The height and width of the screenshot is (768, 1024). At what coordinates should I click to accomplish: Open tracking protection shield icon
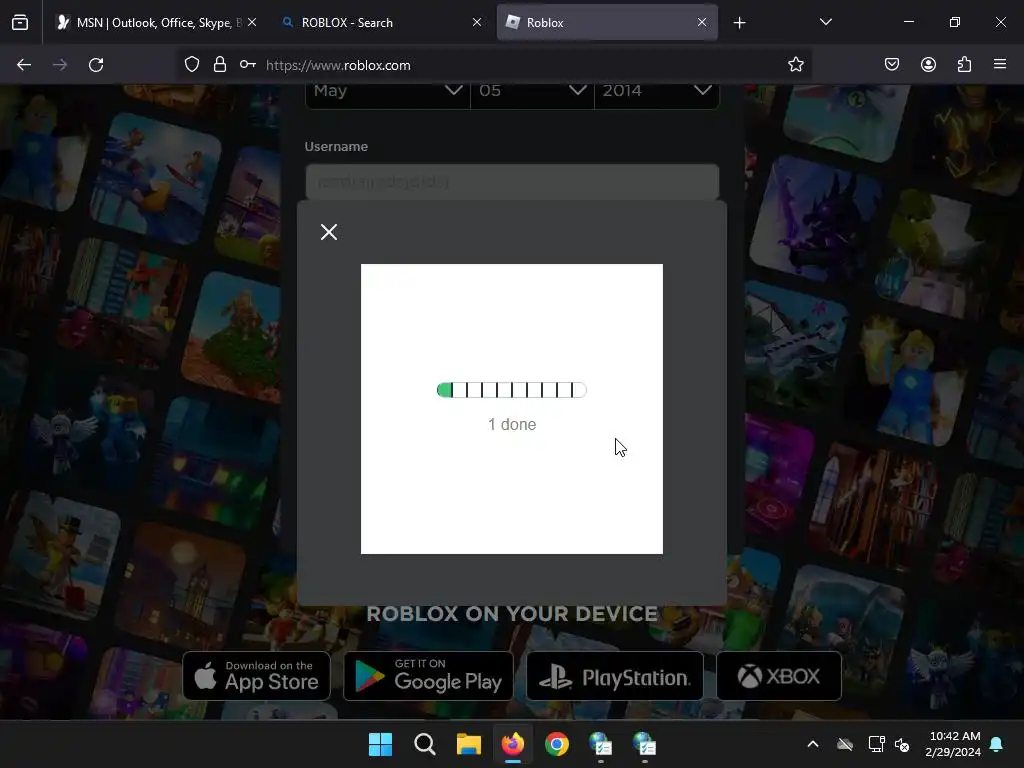[x=191, y=65]
